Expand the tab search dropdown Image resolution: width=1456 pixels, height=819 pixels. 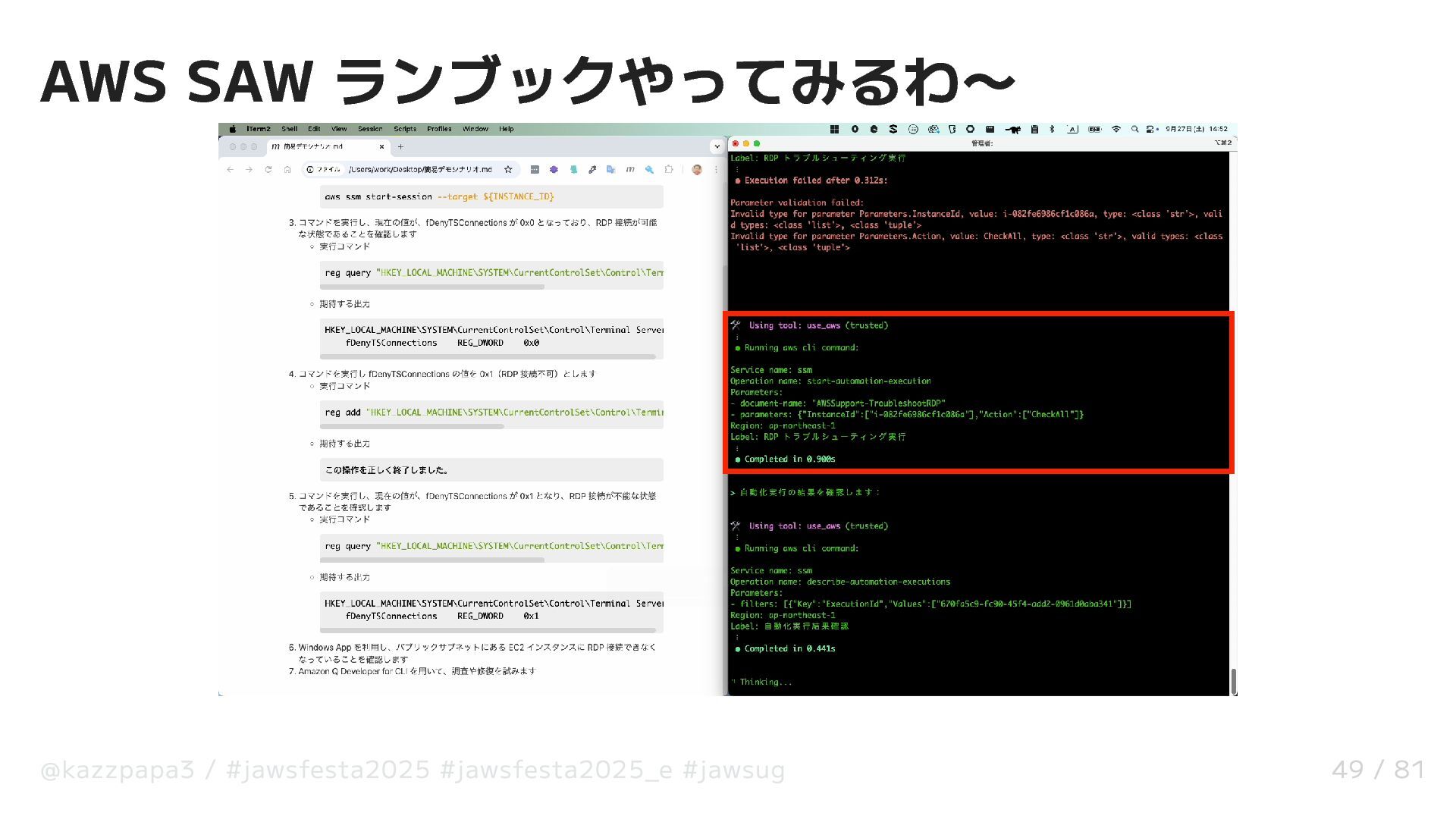(x=717, y=146)
